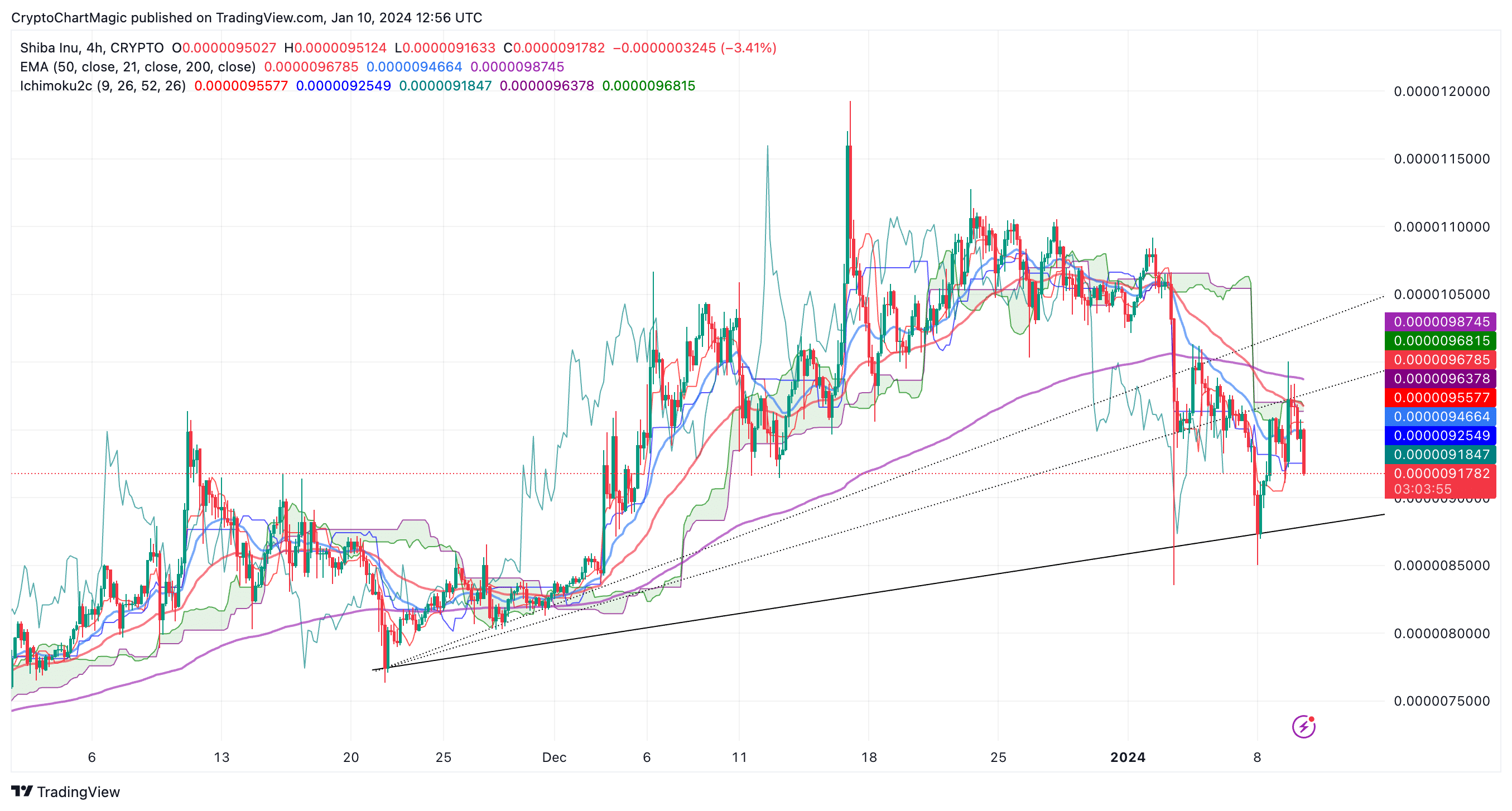This screenshot has width=1512, height=811.
Task: Click the high value H0.0000095124 in legend
Action: coord(335,48)
